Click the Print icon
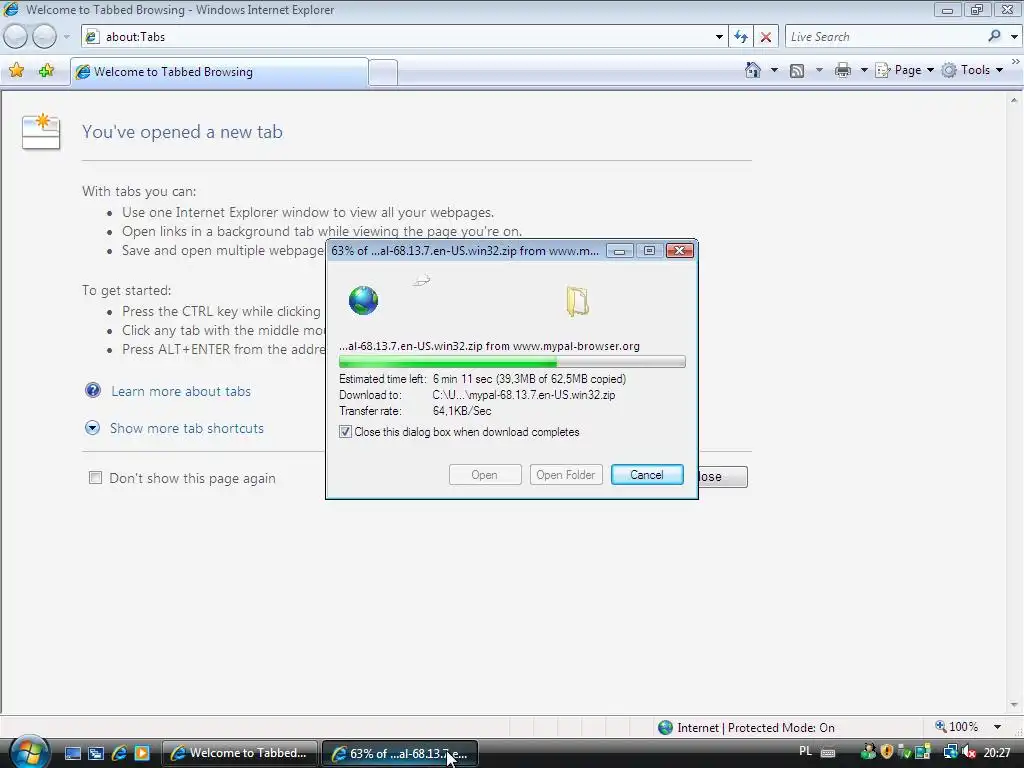The height and width of the screenshot is (768, 1024). (843, 70)
